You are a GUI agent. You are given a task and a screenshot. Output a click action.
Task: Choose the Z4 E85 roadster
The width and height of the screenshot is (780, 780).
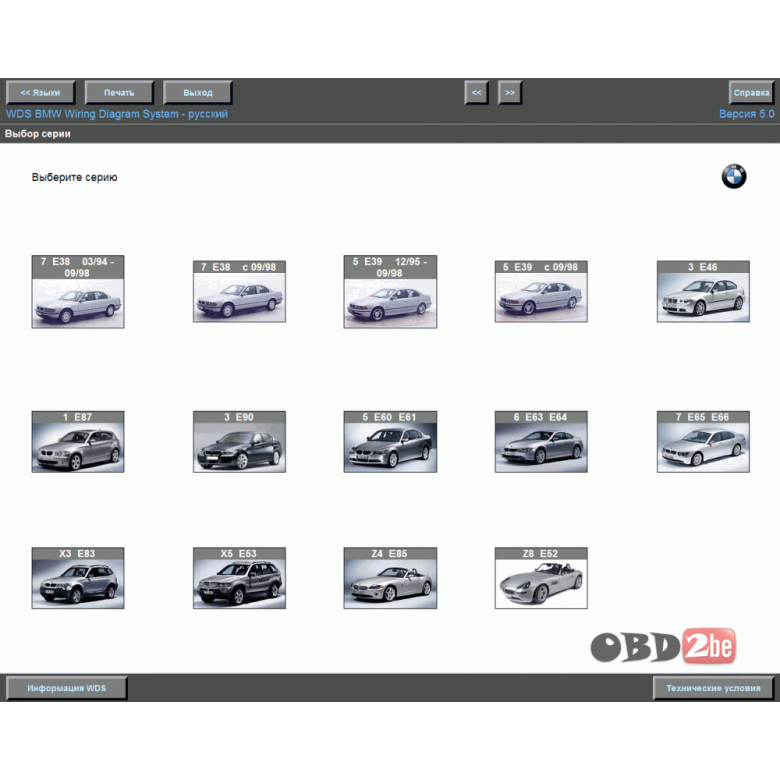click(x=390, y=578)
